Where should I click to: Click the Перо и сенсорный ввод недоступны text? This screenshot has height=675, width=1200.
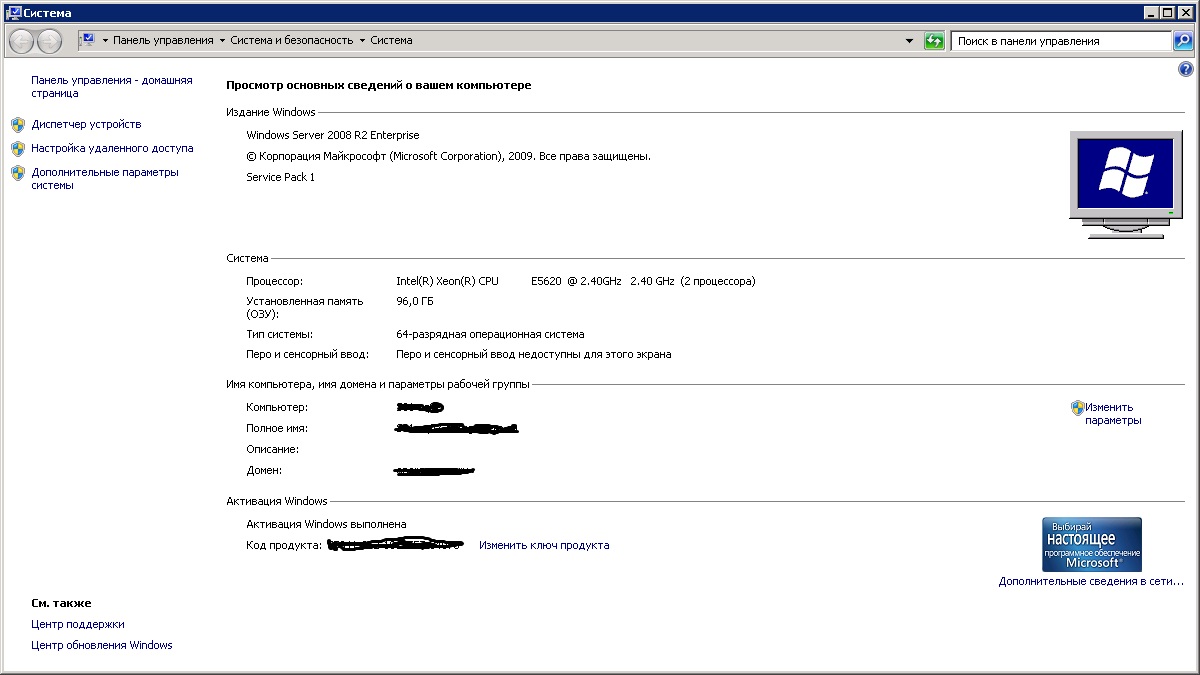point(534,355)
